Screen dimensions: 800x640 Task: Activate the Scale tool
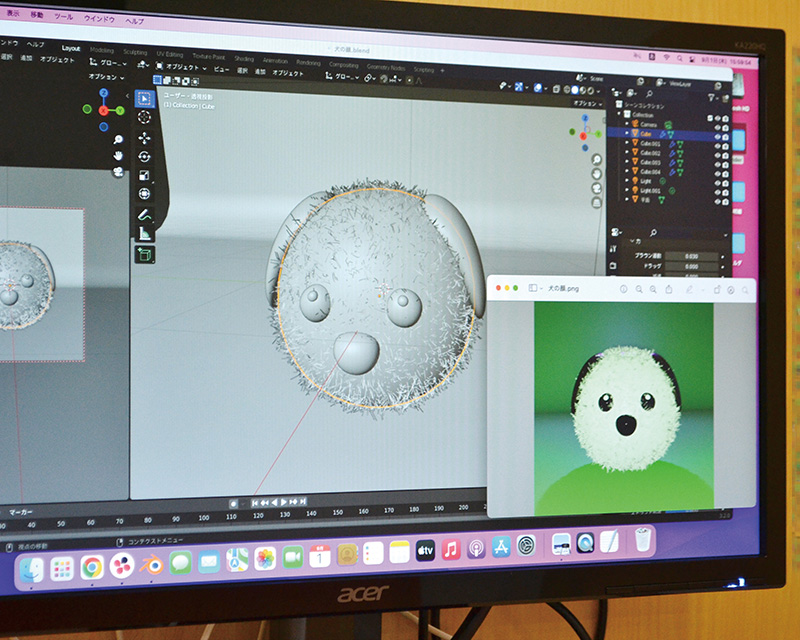pyautogui.click(x=144, y=175)
